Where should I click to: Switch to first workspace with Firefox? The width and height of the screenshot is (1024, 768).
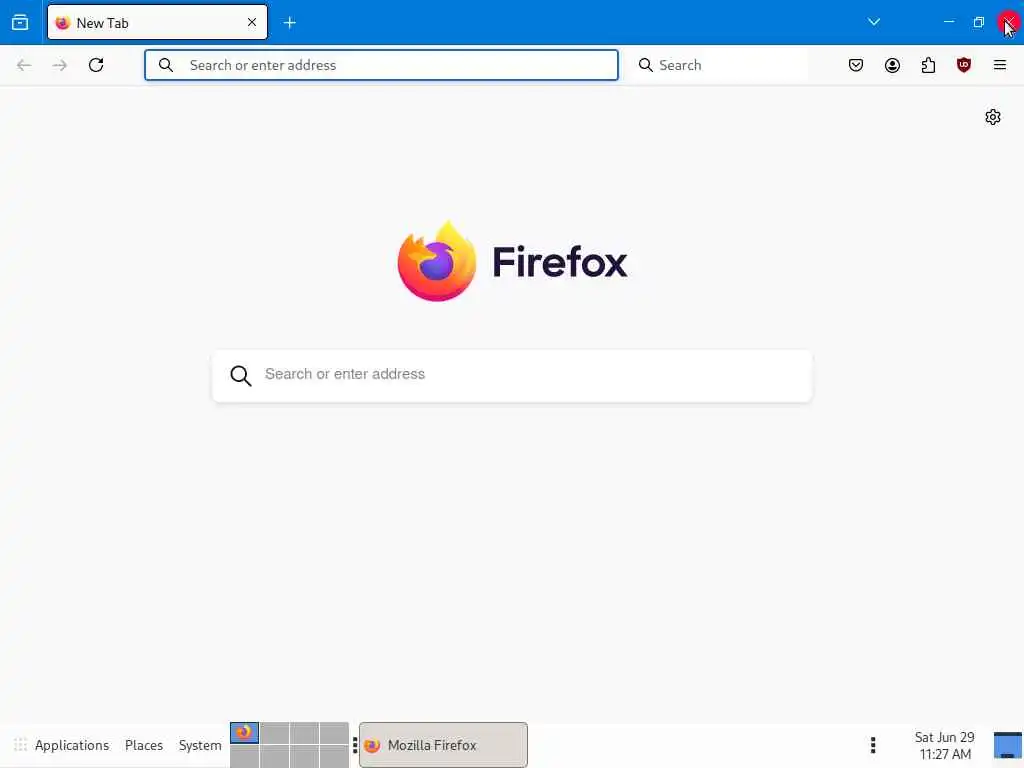[x=244, y=733]
